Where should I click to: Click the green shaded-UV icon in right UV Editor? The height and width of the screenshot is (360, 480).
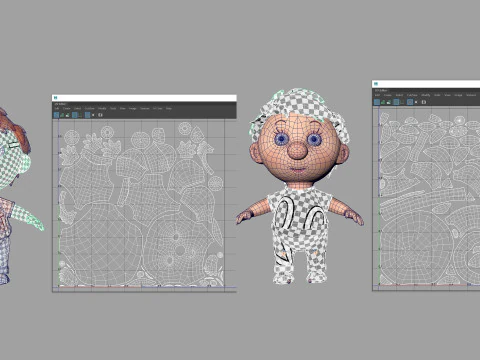click(383, 102)
